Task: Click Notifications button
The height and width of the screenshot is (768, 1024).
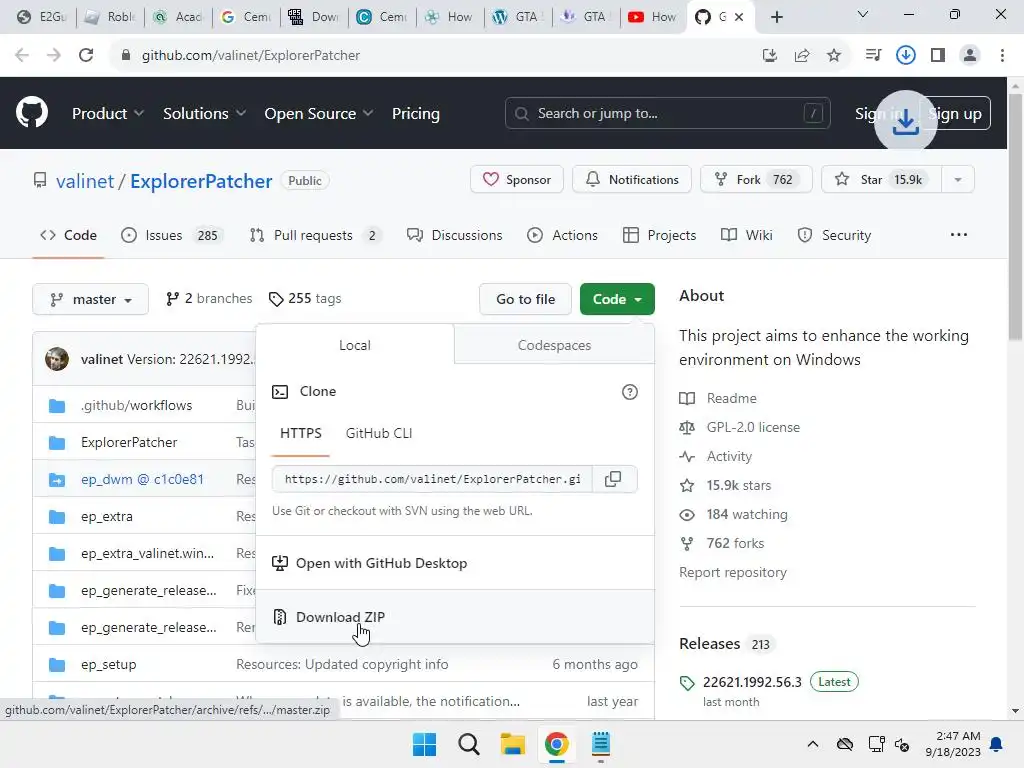Action: click(x=632, y=180)
